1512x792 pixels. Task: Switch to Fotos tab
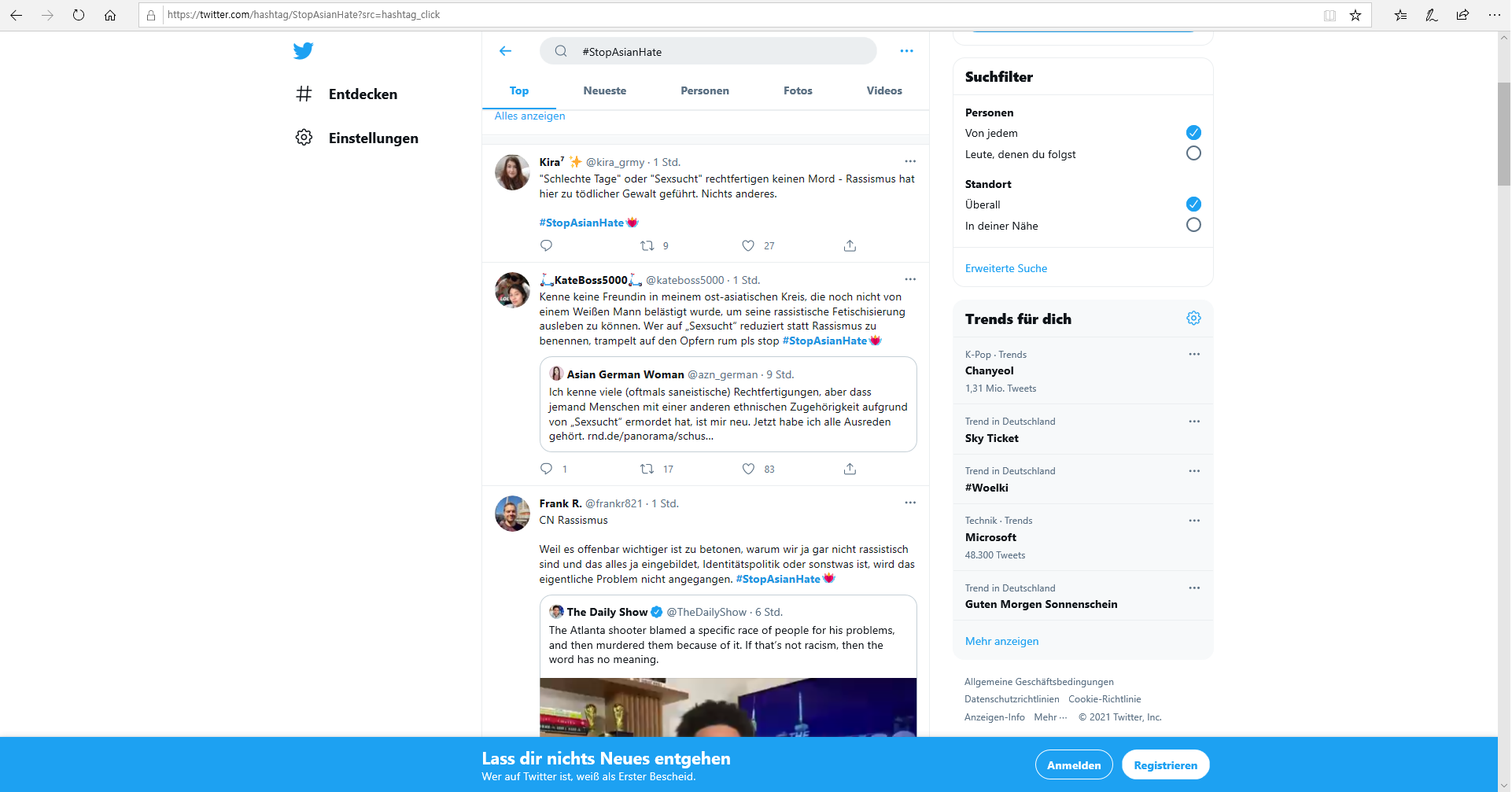(798, 90)
